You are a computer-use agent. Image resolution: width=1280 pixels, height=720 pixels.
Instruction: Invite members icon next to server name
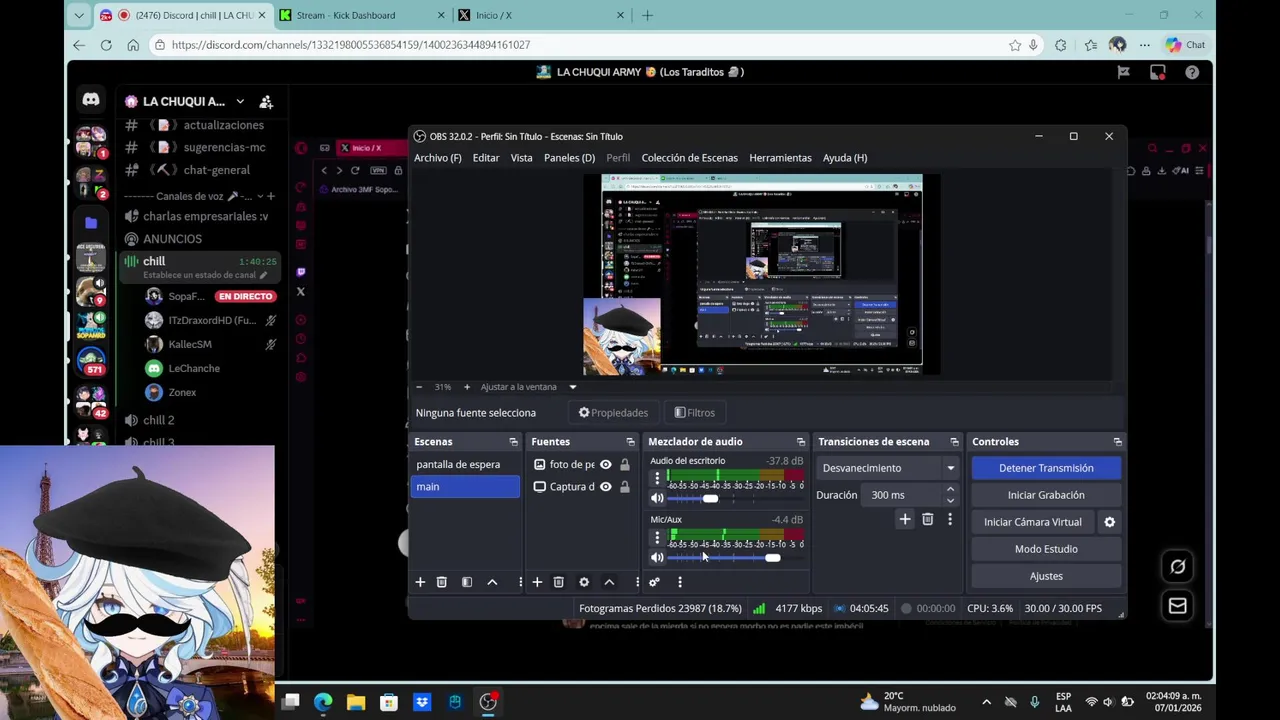[266, 101]
